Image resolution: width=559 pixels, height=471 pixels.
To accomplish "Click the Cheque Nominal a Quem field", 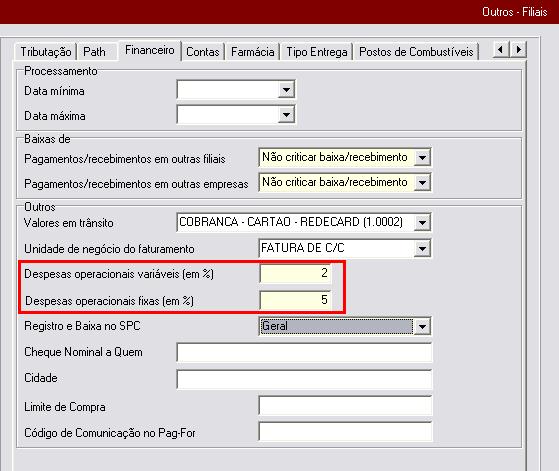I will [x=304, y=353].
